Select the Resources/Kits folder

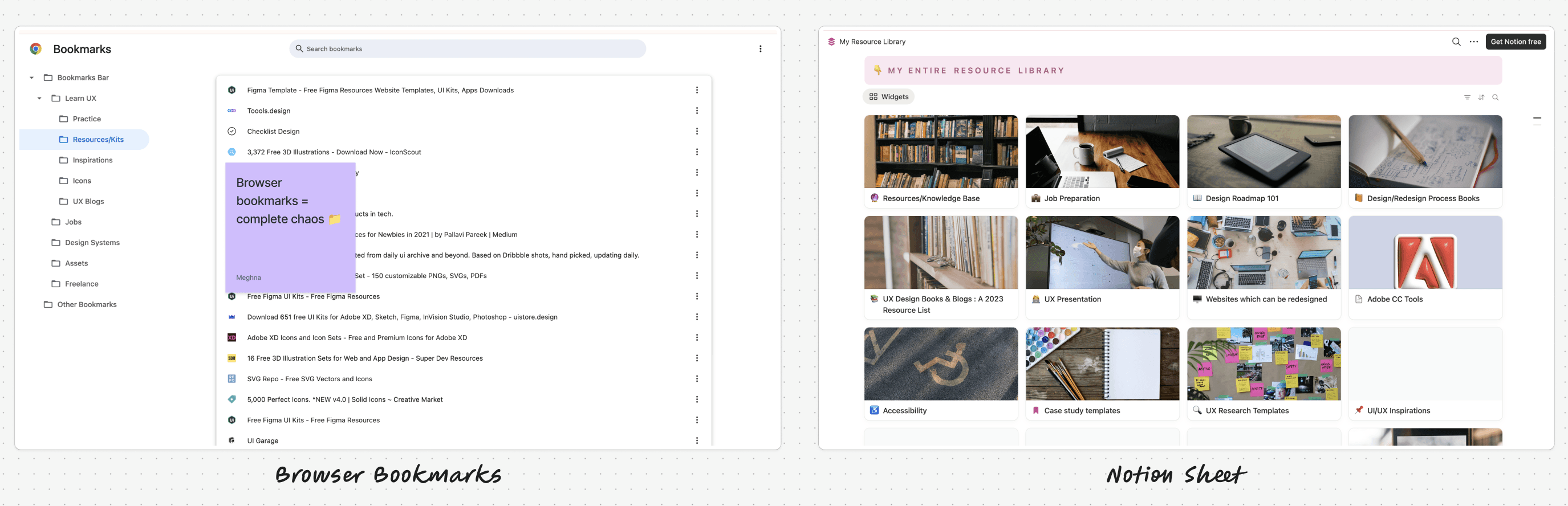coord(84,140)
